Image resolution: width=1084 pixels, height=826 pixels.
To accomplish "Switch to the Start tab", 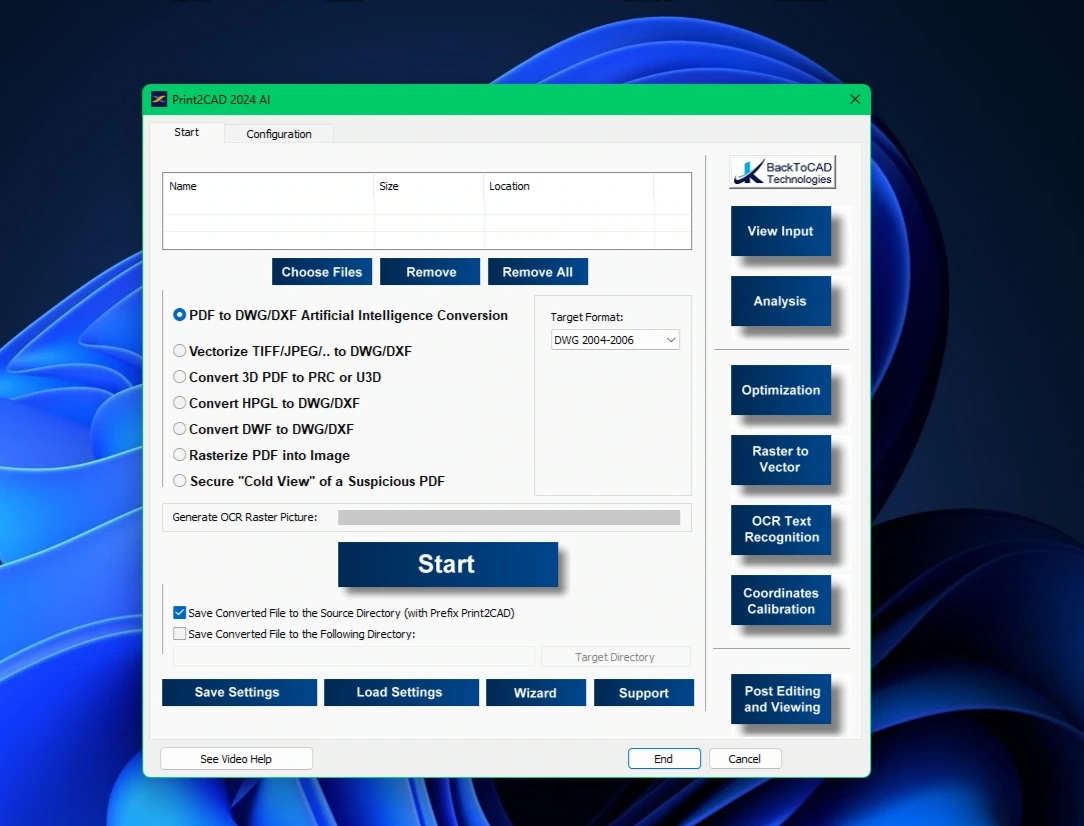I will click(187, 132).
